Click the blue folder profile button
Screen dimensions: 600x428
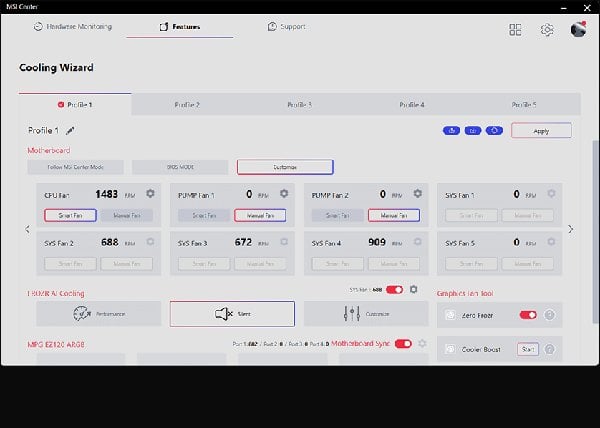coord(473,131)
